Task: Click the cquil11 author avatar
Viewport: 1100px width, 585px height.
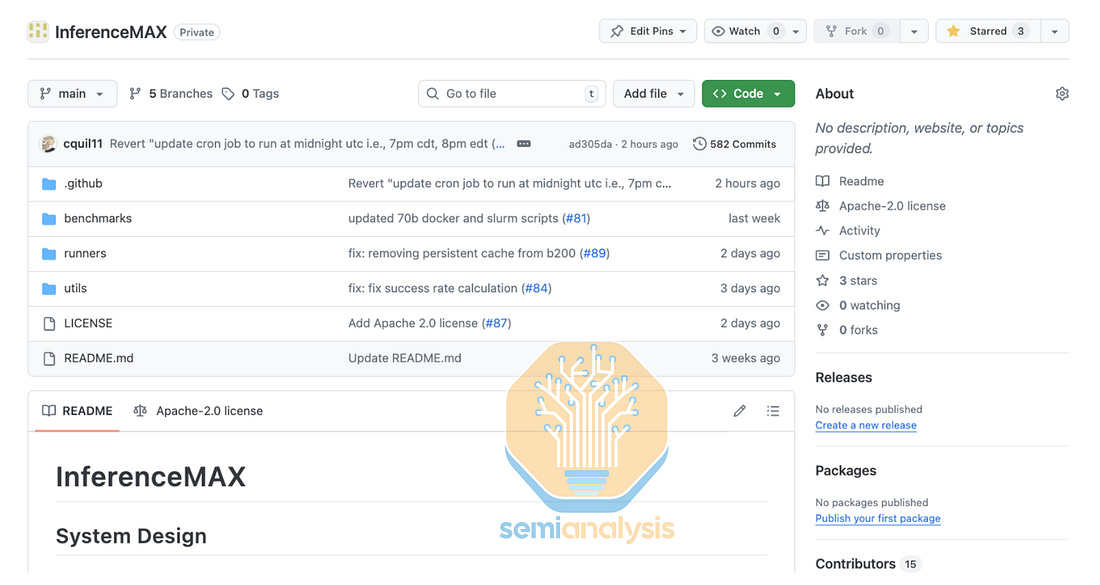Action: 48,143
